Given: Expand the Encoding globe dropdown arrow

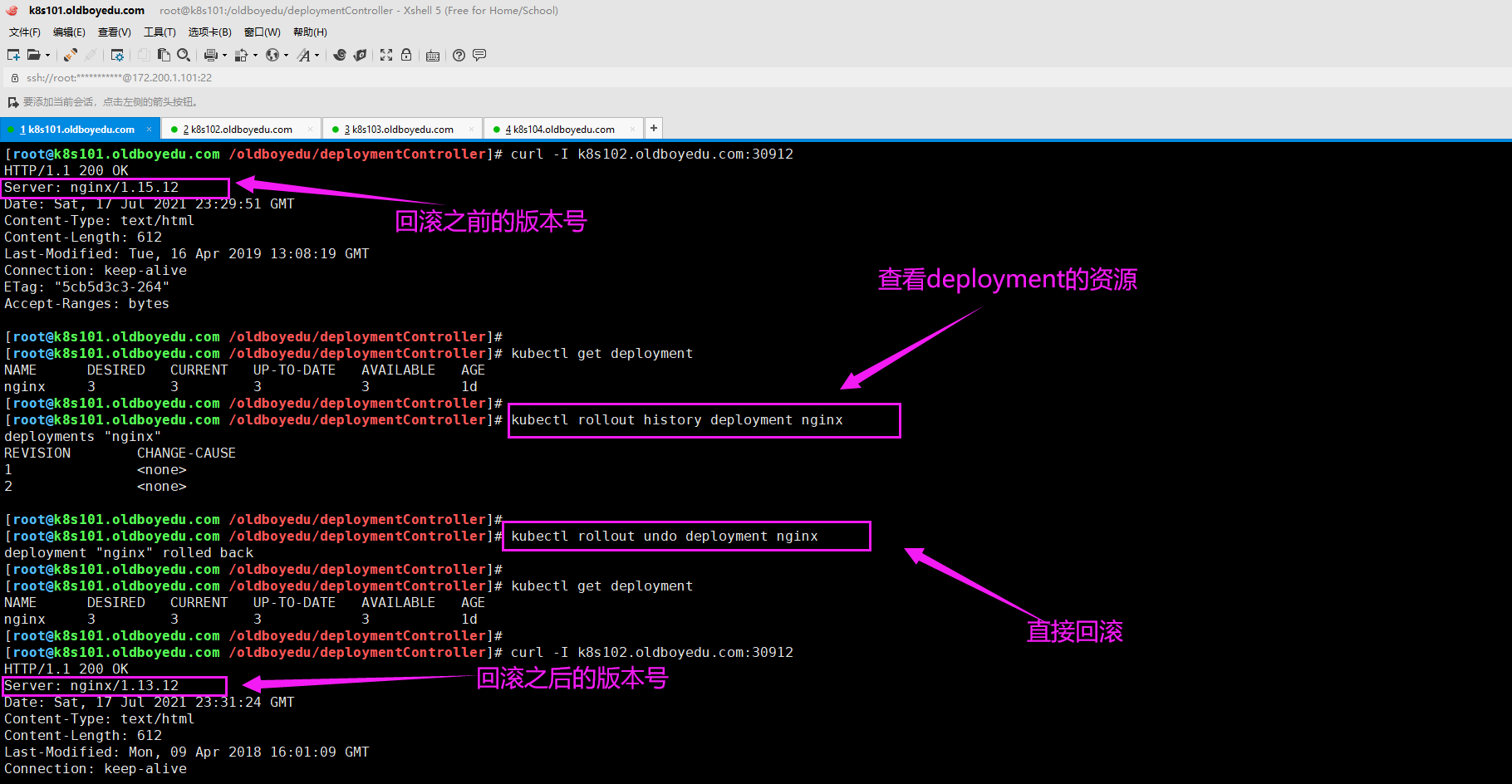Looking at the screenshot, I should 286,56.
